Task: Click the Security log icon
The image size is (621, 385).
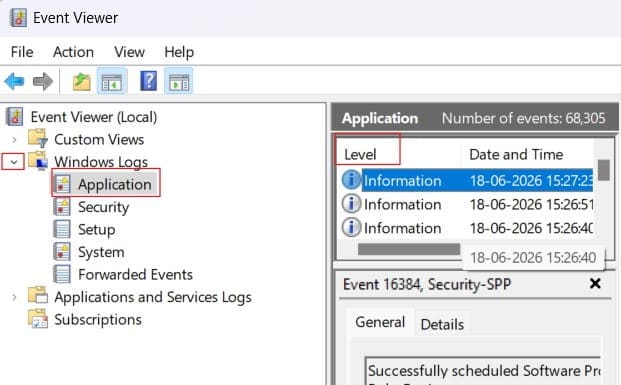Action: 62,207
